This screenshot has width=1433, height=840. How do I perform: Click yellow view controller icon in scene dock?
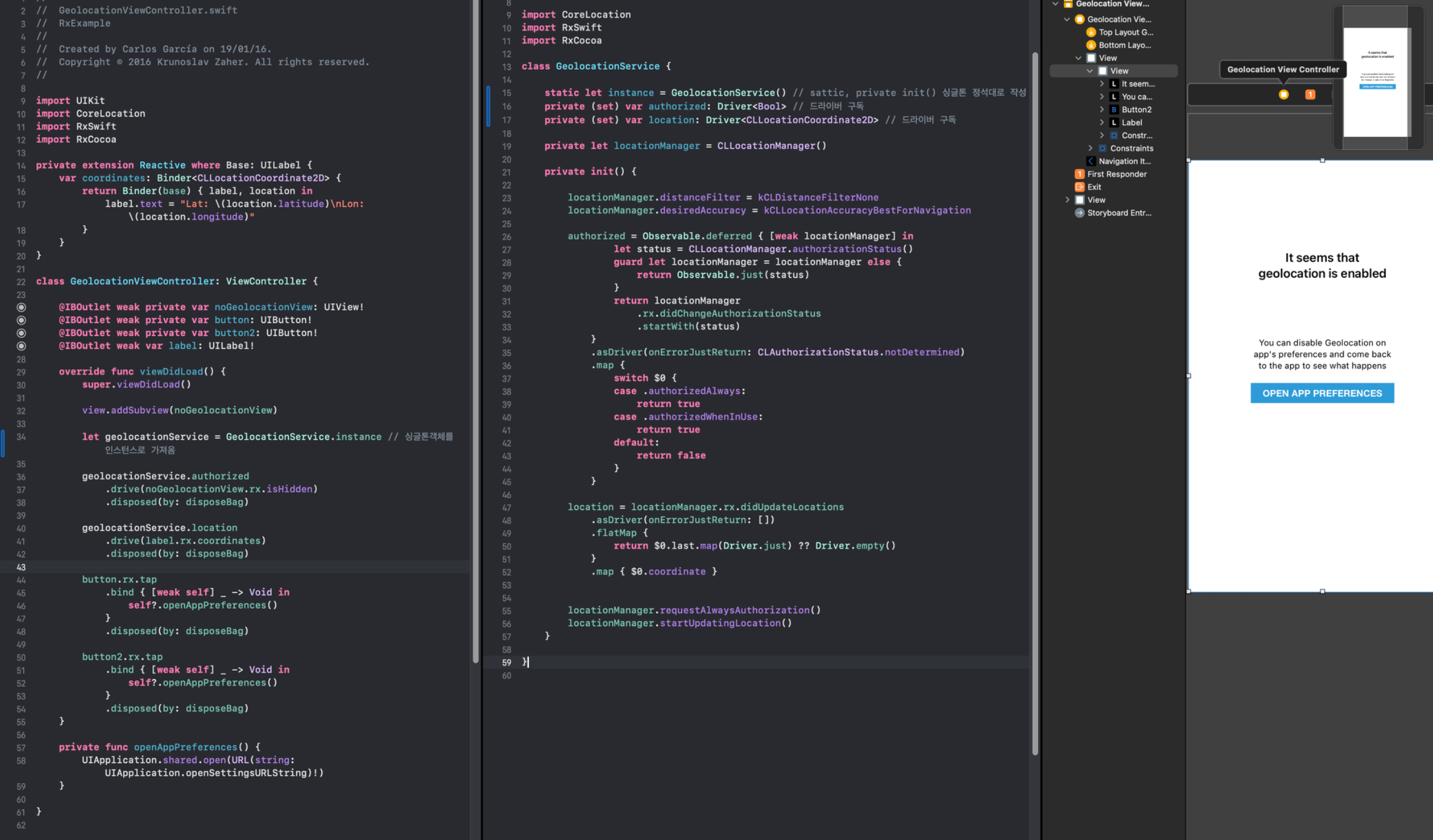[1283, 94]
